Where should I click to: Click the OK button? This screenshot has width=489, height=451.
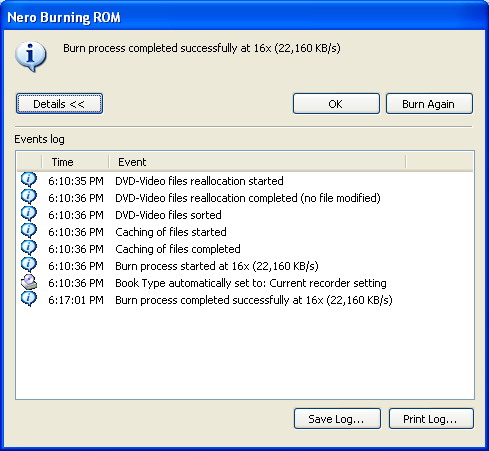pyautogui.click(x=336, y=104)
